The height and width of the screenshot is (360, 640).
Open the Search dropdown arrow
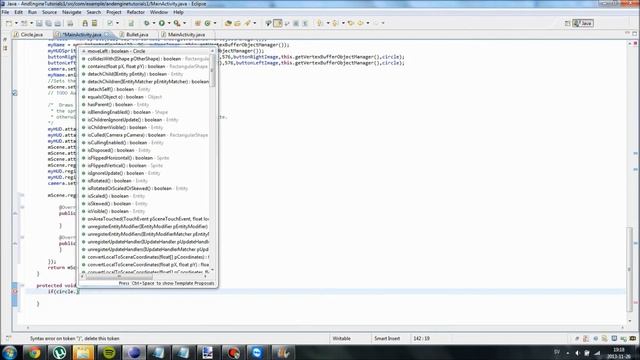point(255,23)
